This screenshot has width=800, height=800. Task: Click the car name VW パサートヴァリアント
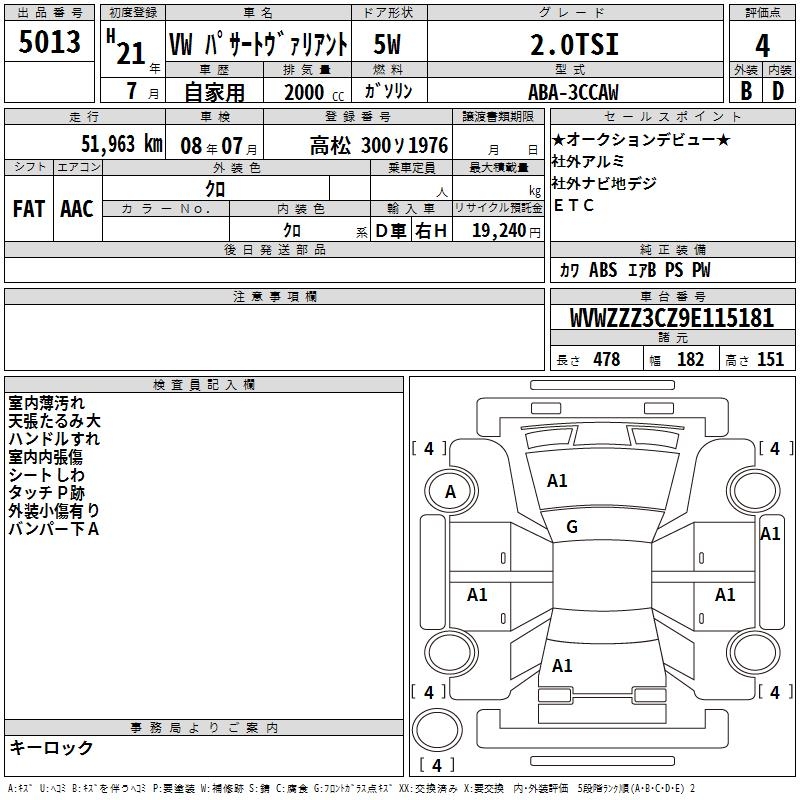point(258,44)
